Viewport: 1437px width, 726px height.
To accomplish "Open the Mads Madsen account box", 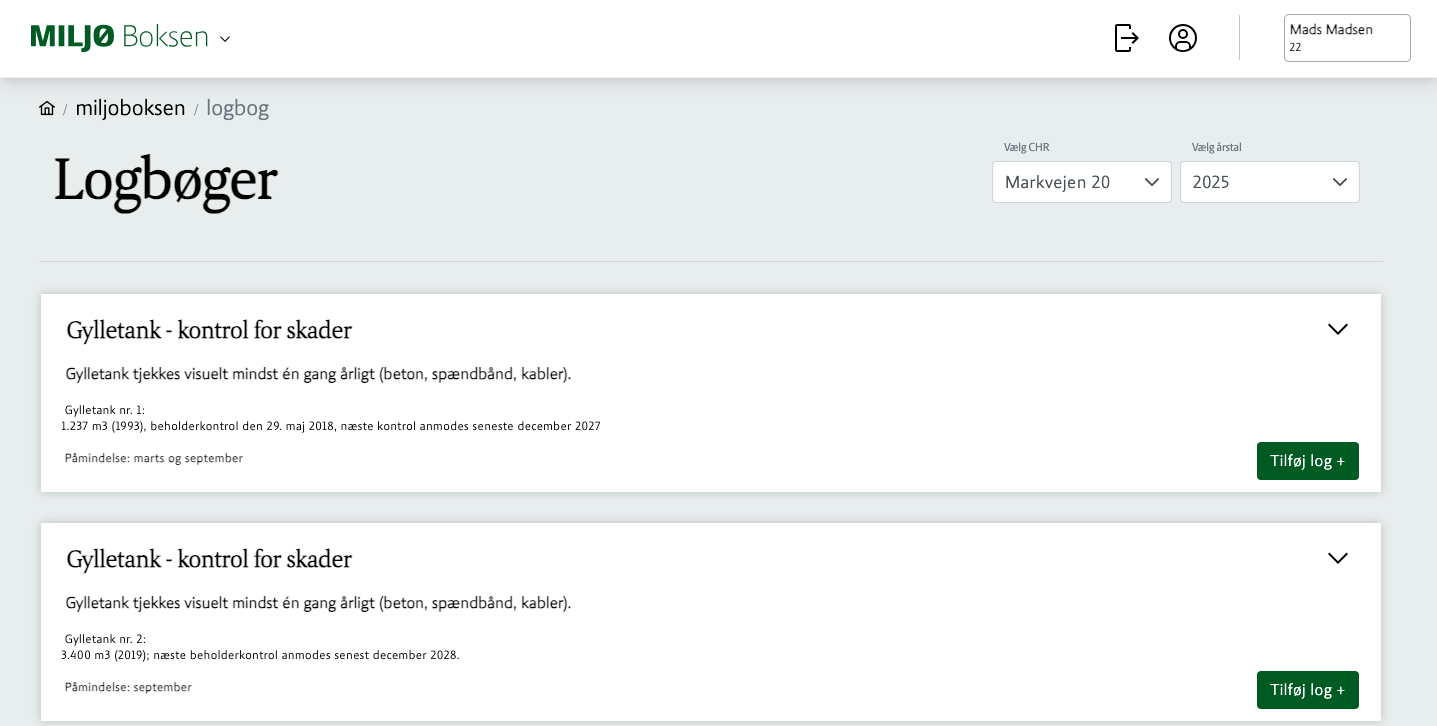I will coord(1346,38).
